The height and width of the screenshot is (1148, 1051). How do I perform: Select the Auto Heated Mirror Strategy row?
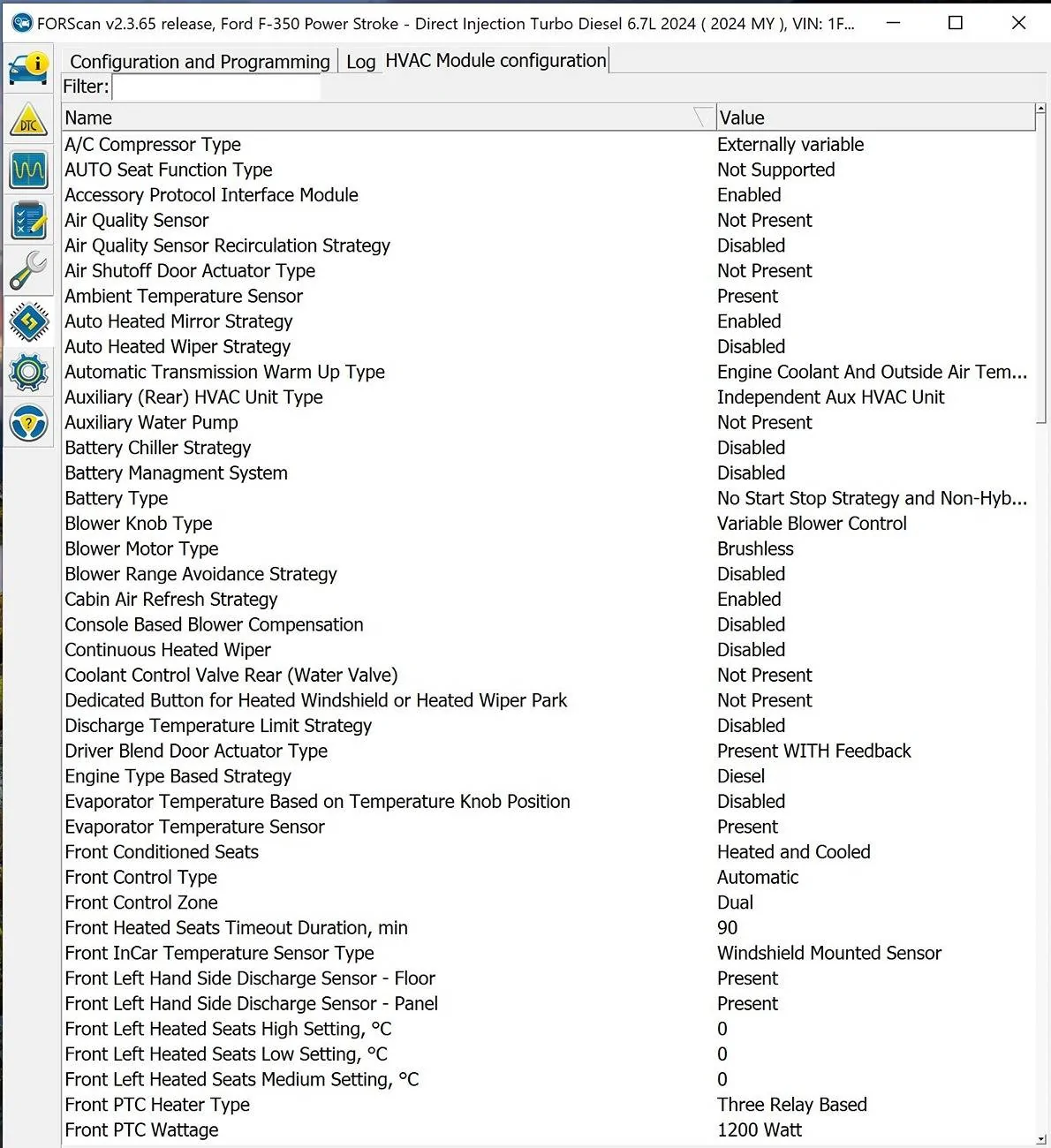pyautogui.click(x=178, y=321)
